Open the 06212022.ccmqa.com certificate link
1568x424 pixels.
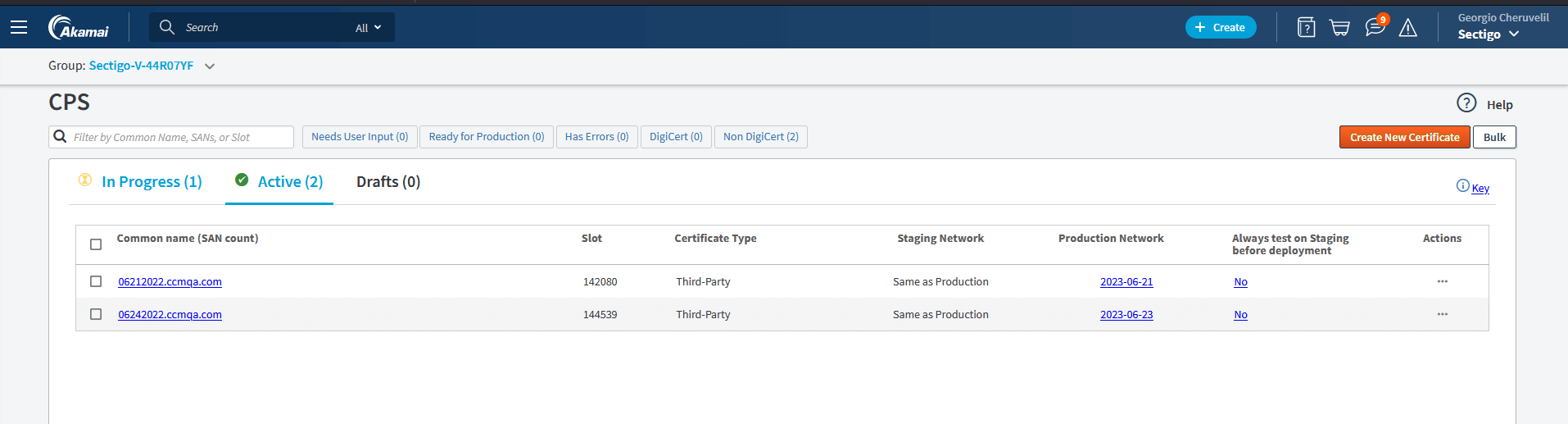pyautogui.click(x=170, y=282)
